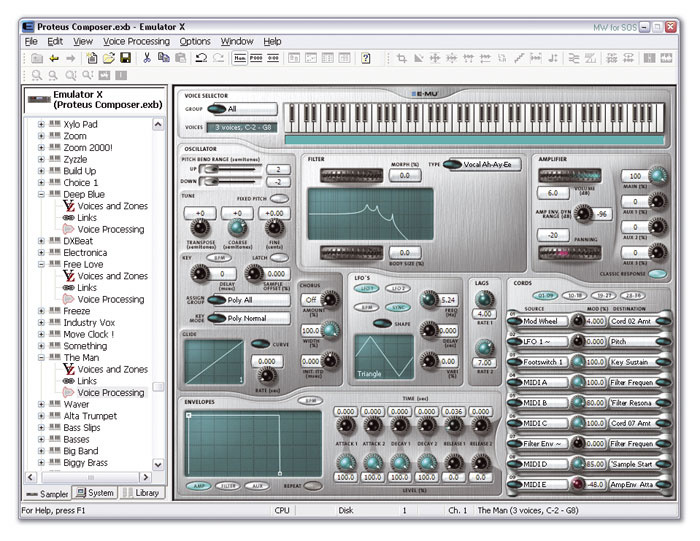This screenshot has width=700, height=541.
Task: Select Voice Processing under Deep Blue
Action: pyautogui.click(x=110, y=229)
